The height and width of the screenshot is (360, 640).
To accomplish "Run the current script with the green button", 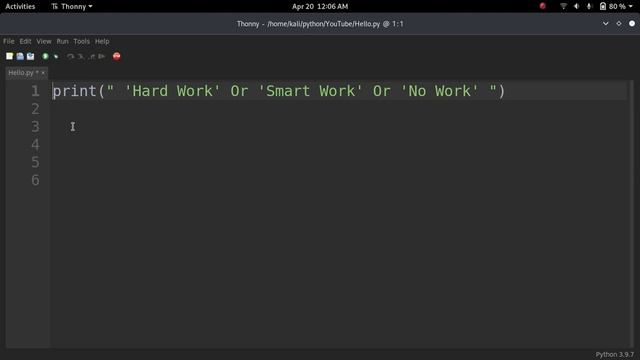I will 45,56.
